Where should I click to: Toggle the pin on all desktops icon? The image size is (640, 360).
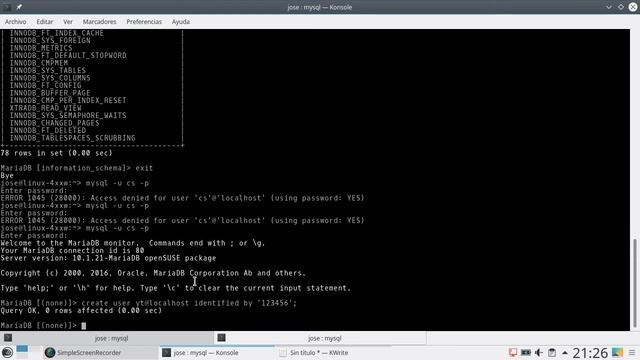click(19, 7)
